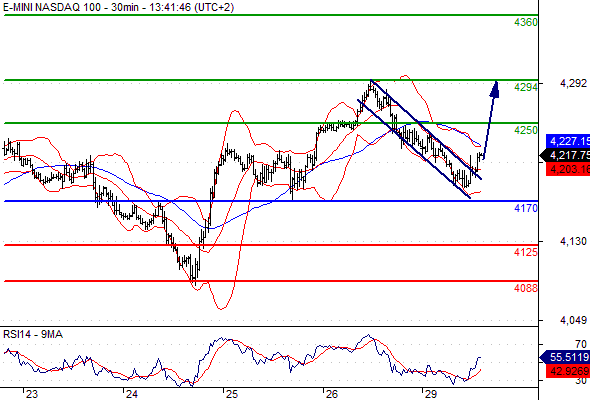Click the 4360 resistance level label
This screenshot has width=590, height=400.
(x=526, y=23)
